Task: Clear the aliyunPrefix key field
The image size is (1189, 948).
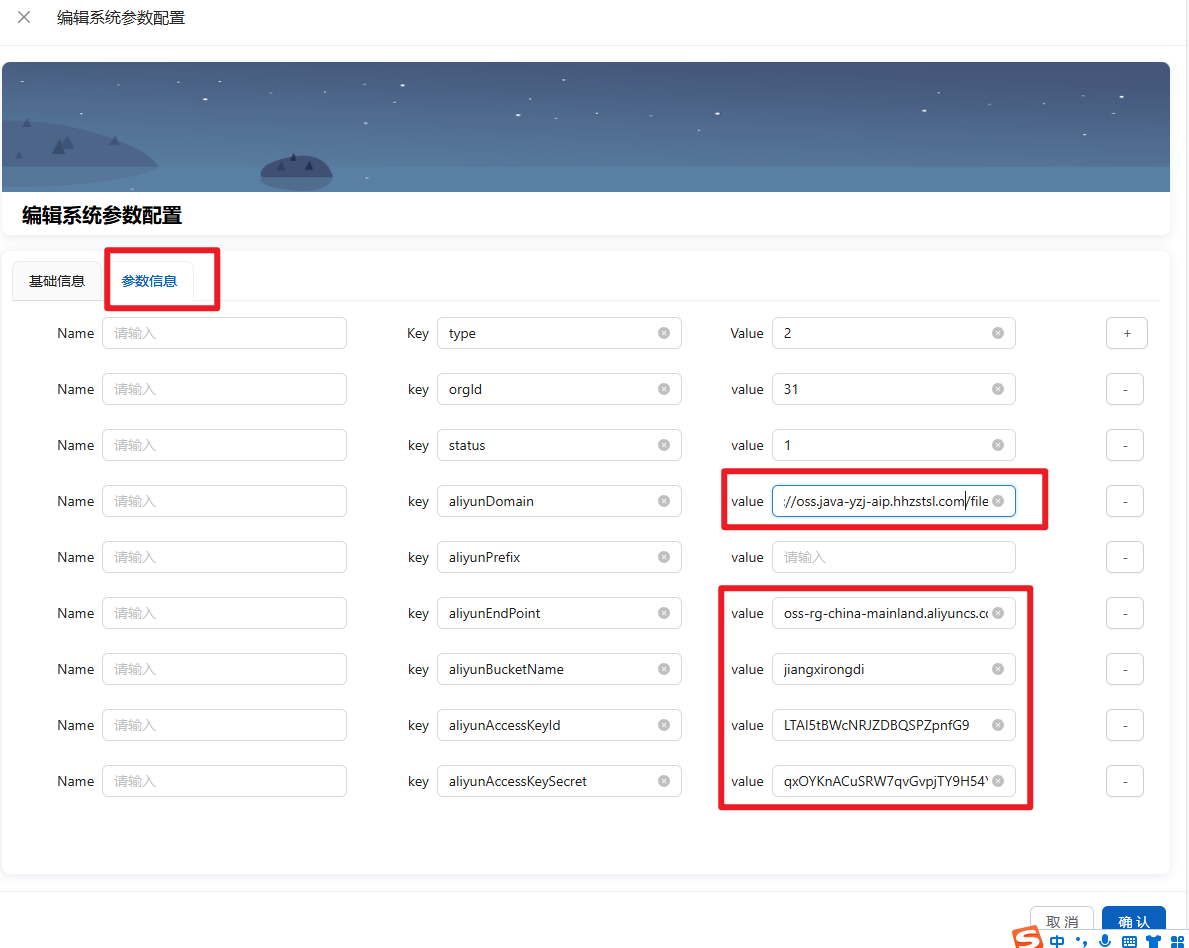Action: [x=664, y=557]
